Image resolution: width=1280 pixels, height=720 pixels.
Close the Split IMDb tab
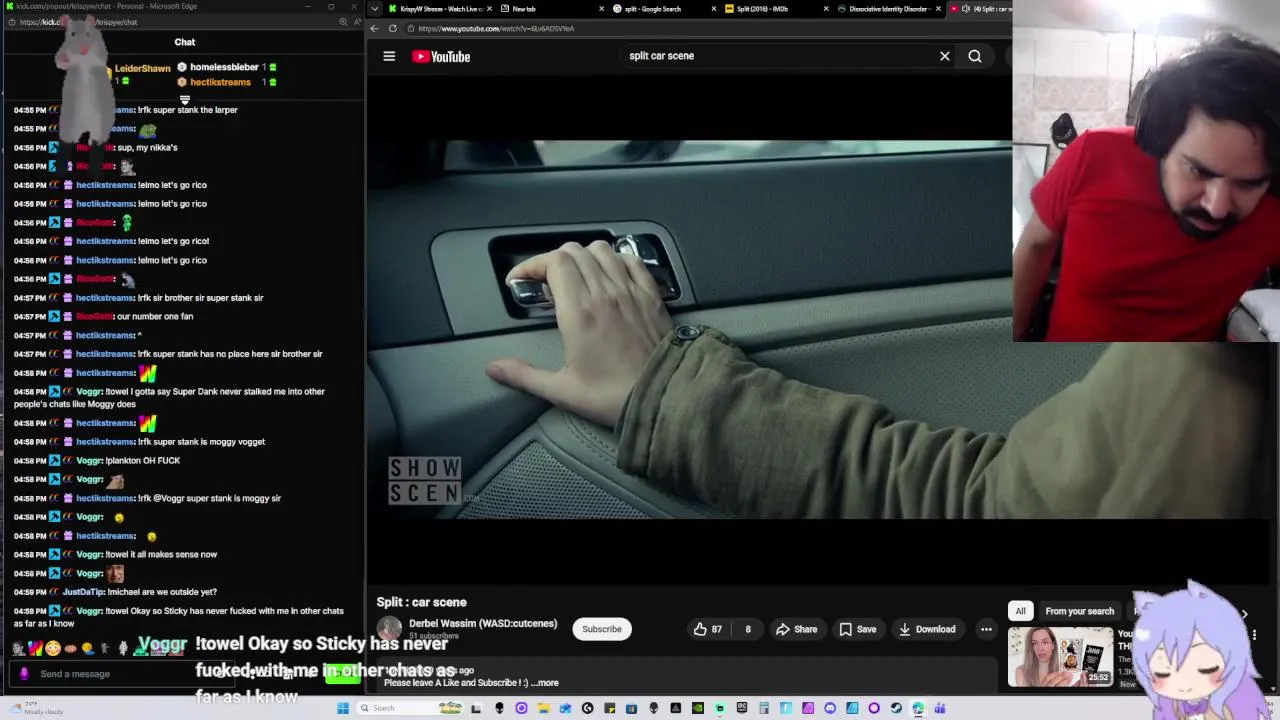[825, 8]
